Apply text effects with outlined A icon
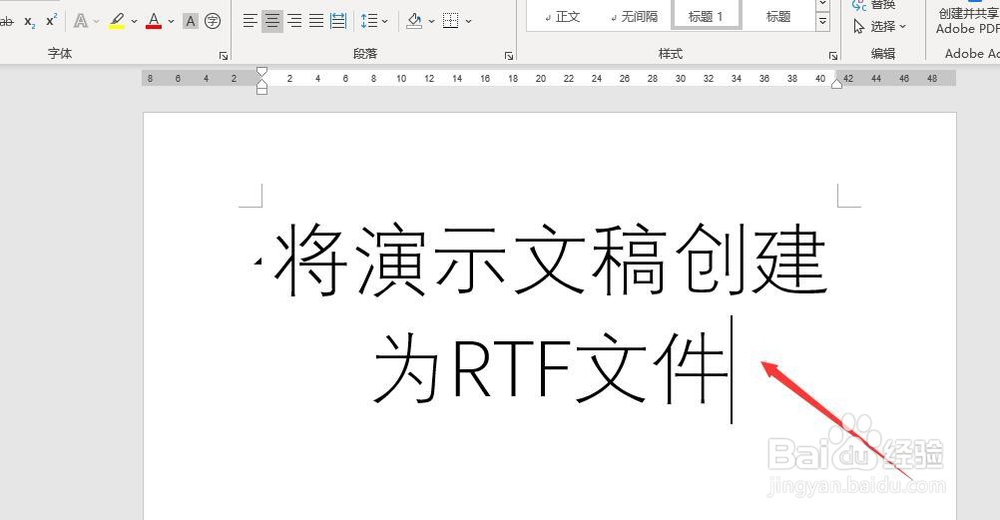 [80, 21]
